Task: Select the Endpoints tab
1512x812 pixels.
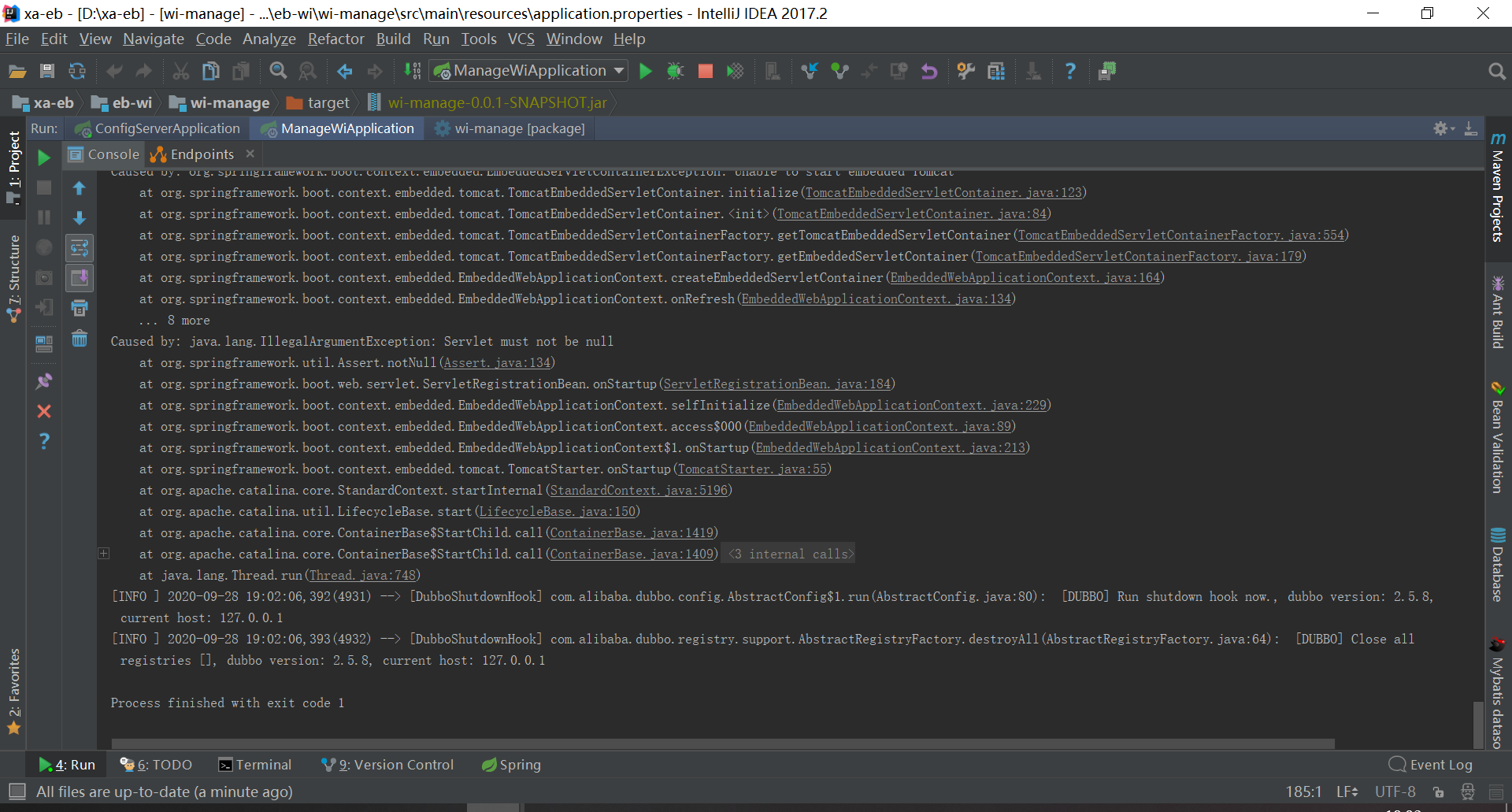Action: pyautogui.click(x=193, y=154)
